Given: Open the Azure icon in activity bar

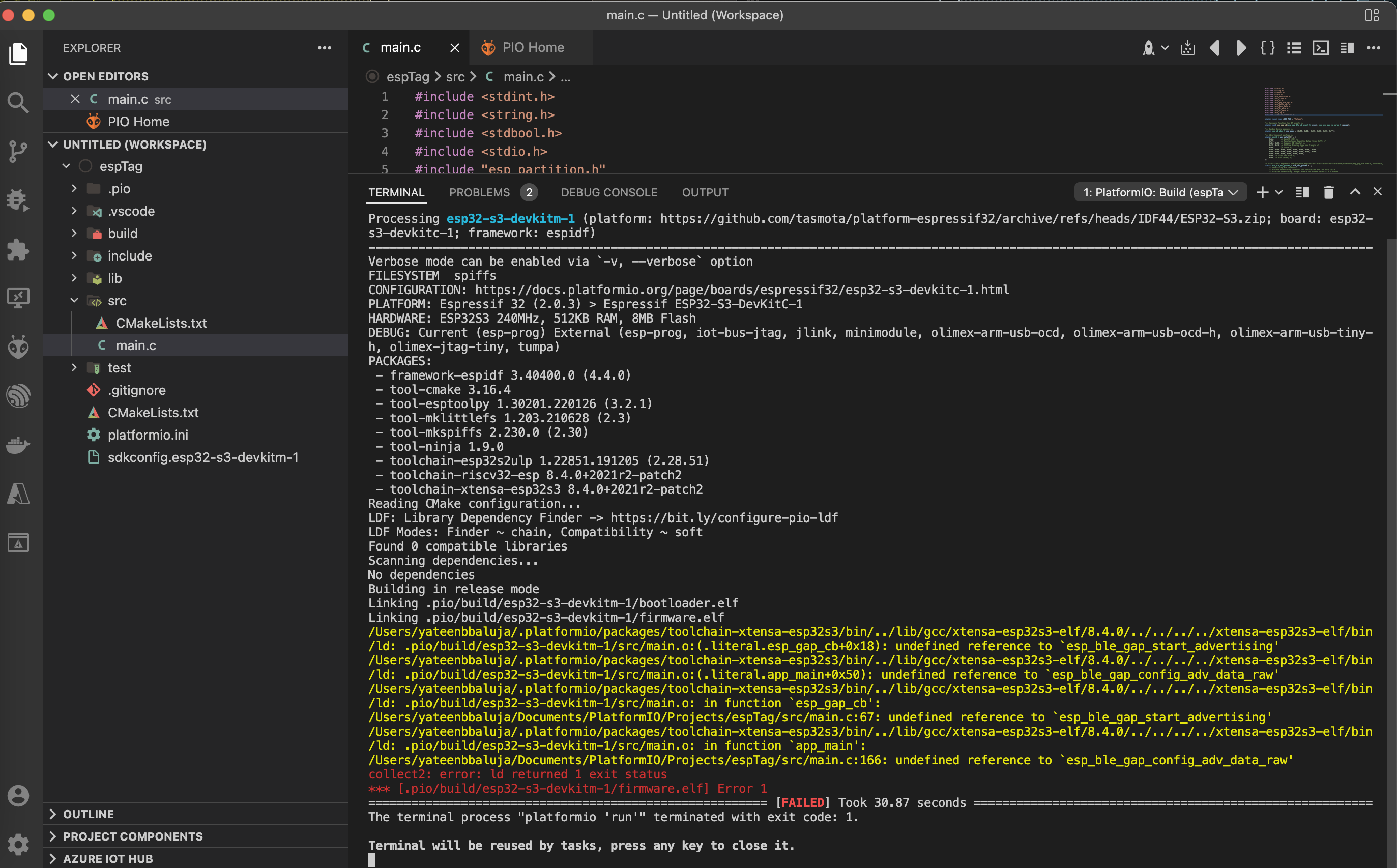Looking at the screenshot, I should [x=18, y=494].
